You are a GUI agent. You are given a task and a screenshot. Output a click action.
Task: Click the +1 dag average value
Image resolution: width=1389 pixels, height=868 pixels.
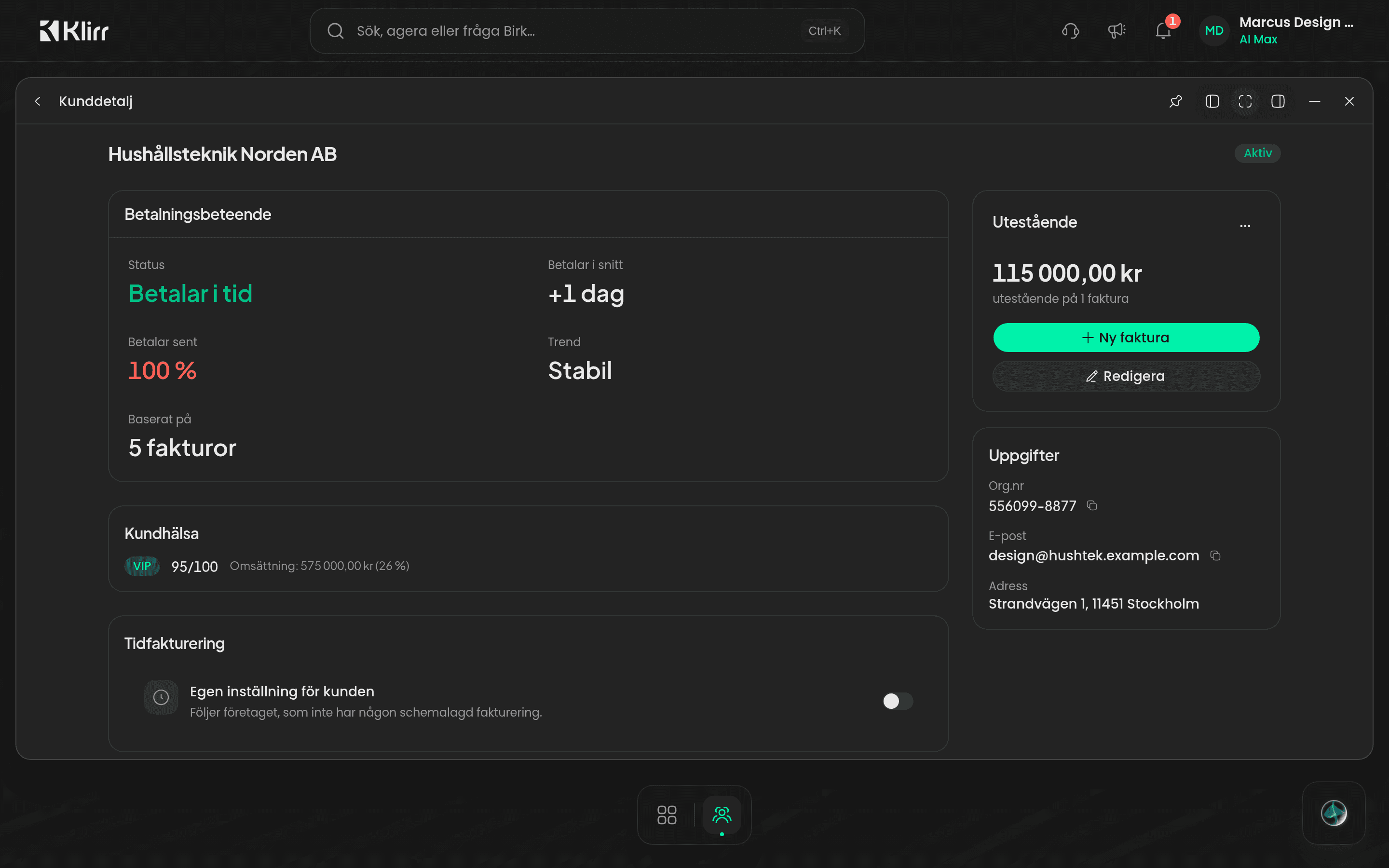586,294
